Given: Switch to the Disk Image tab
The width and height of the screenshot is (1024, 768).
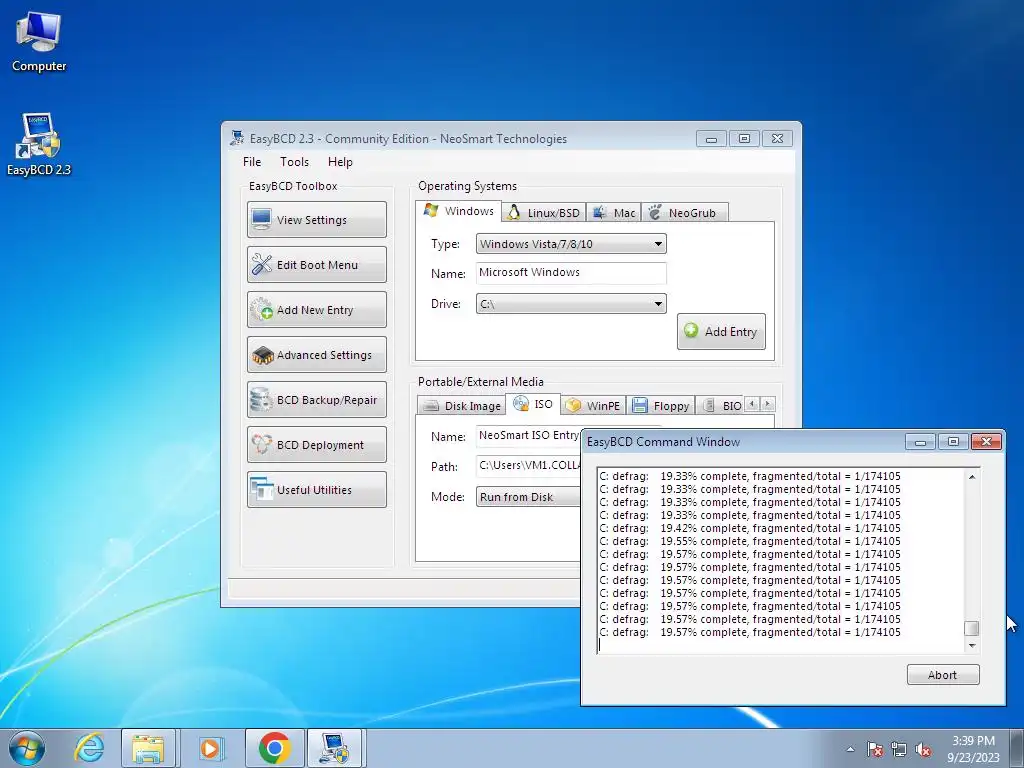Looking at the screenshot, I should click(x=462, y=406).
